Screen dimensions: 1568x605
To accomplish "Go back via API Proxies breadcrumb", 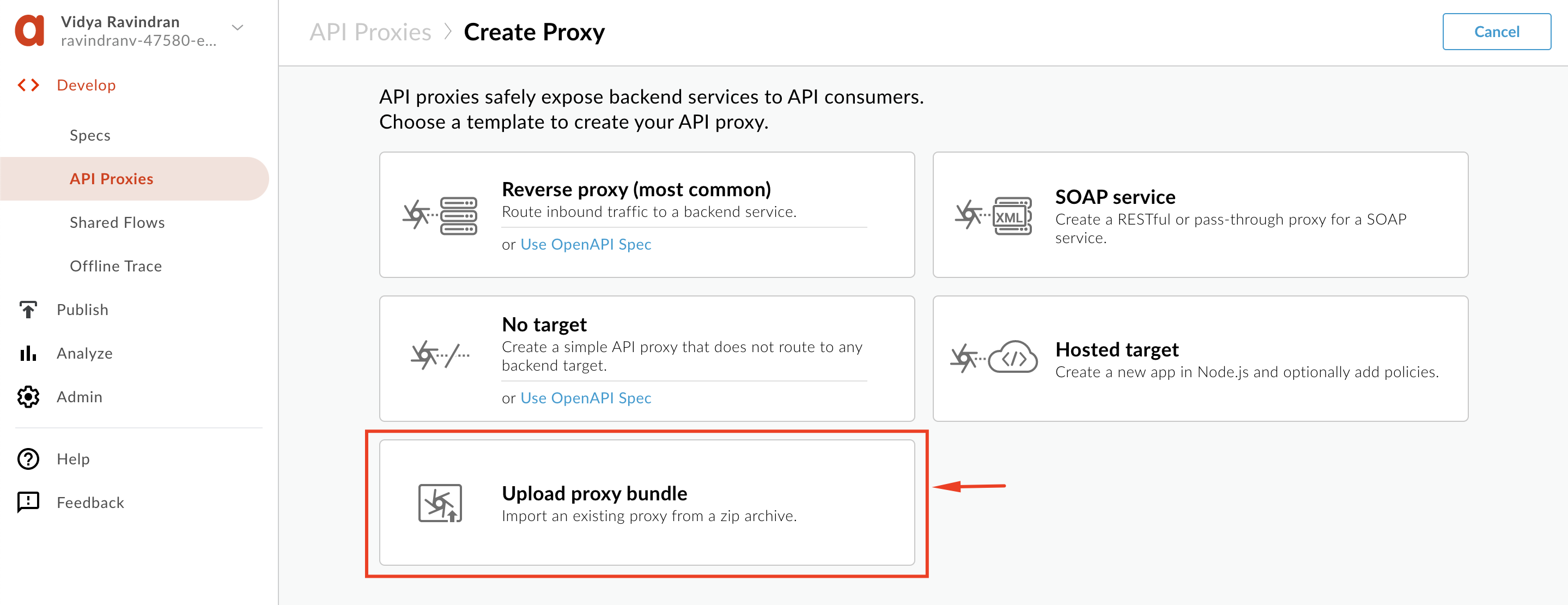I will click(370, 32).
